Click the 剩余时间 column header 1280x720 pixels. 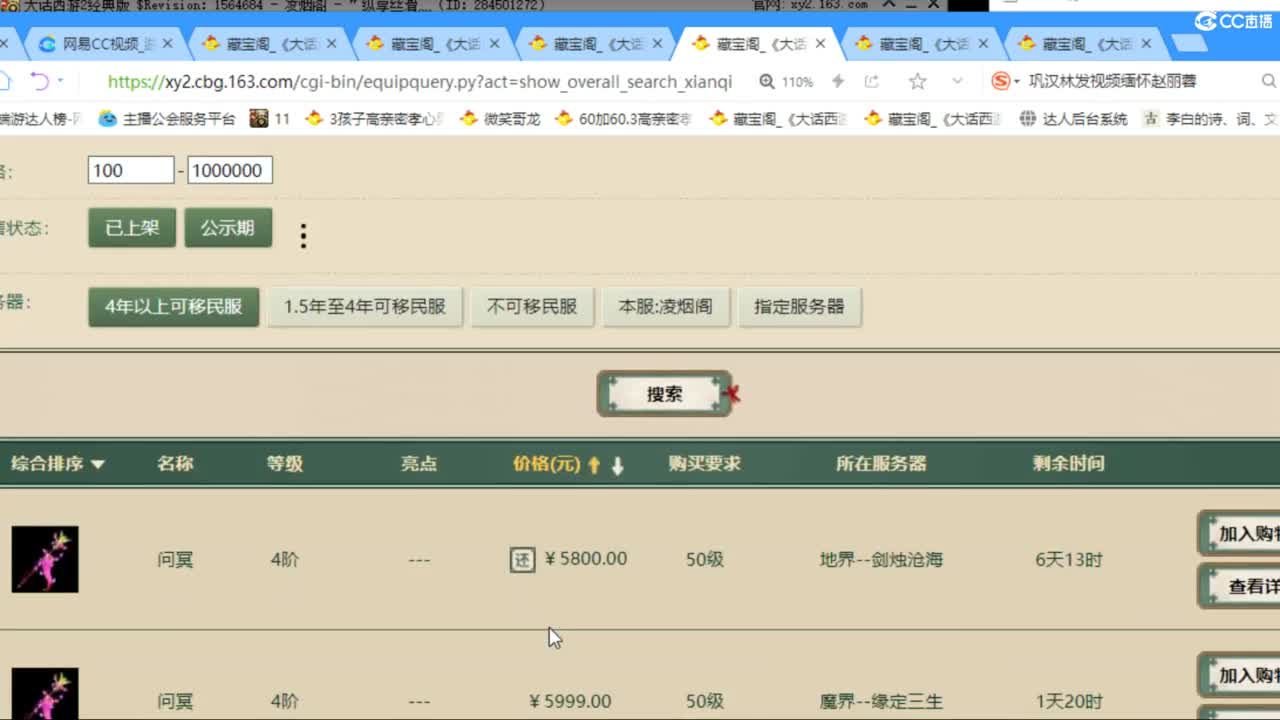point(1069,464)
